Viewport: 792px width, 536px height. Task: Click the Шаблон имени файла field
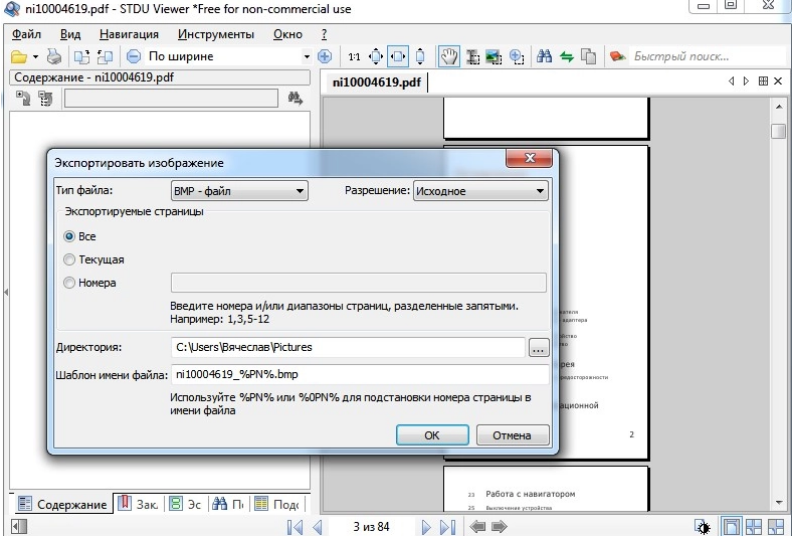[360, 374]
